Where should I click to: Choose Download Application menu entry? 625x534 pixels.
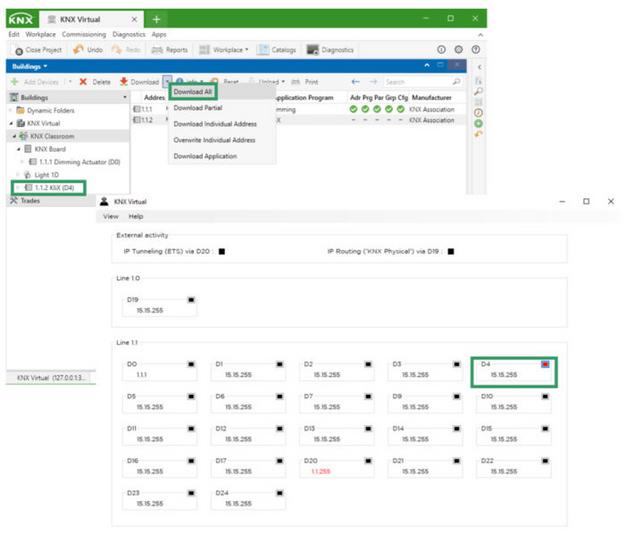click(206, 156)
